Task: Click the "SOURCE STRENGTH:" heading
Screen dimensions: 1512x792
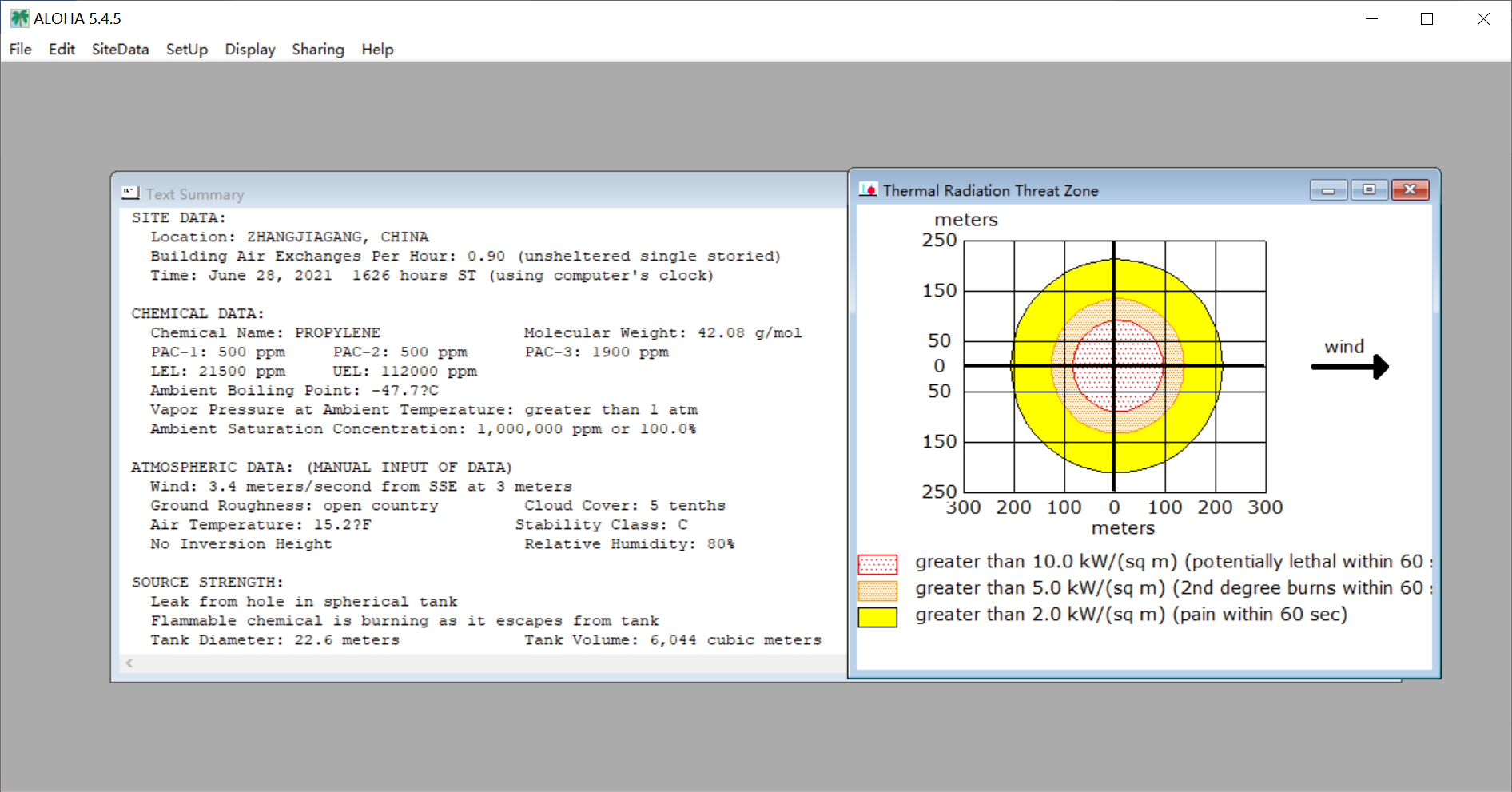Action: (x=207, y=582)
